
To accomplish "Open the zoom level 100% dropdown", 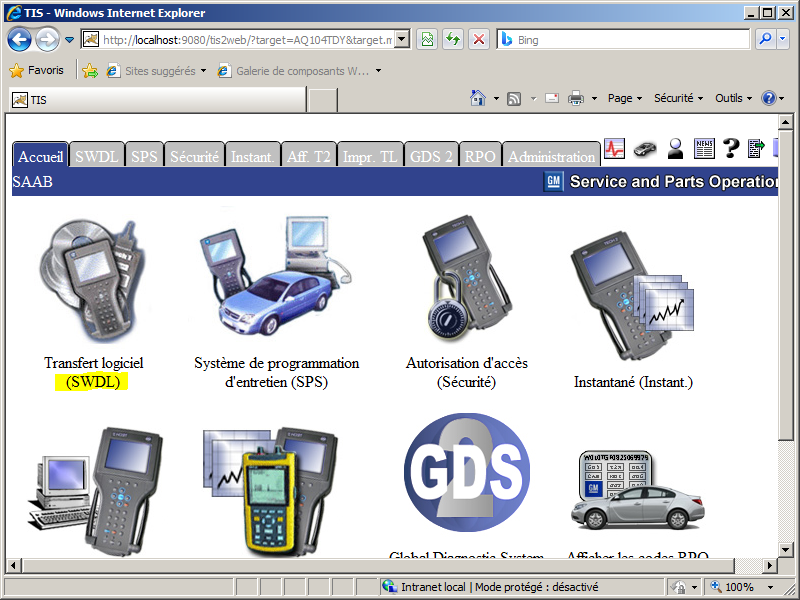I will point(770,587).
